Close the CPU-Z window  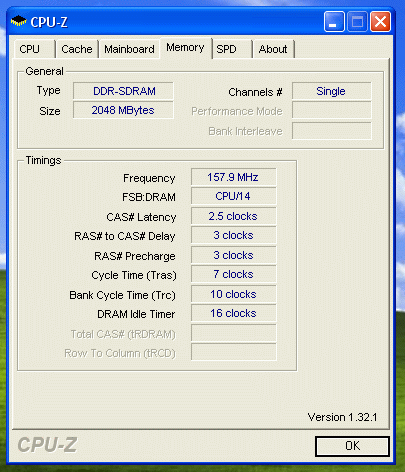pos(380,22)
